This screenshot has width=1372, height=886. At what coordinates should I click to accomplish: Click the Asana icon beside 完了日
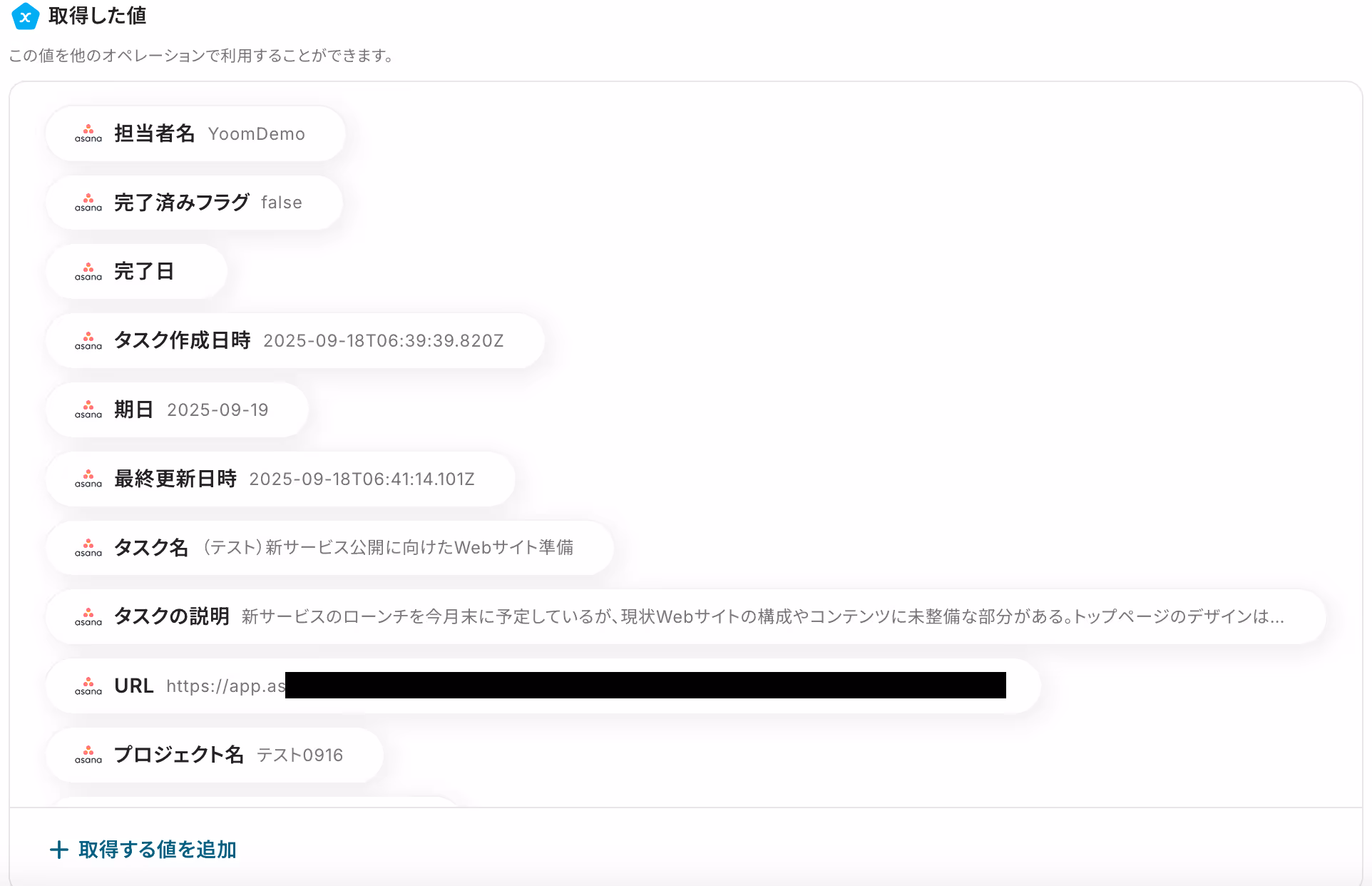pos(88,272)
